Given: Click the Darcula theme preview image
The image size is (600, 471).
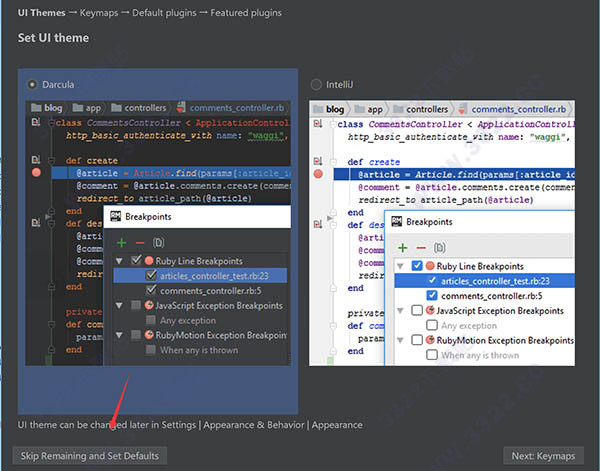Looking at the screenshot, I should tap(158, 233).
